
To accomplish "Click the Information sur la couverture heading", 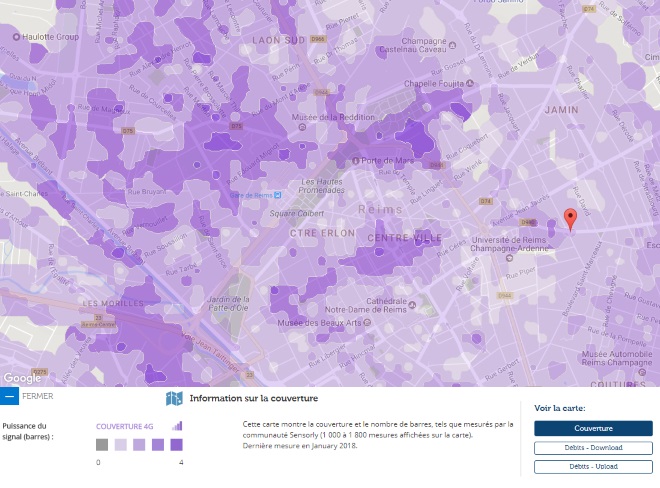I will click(254, 398).
